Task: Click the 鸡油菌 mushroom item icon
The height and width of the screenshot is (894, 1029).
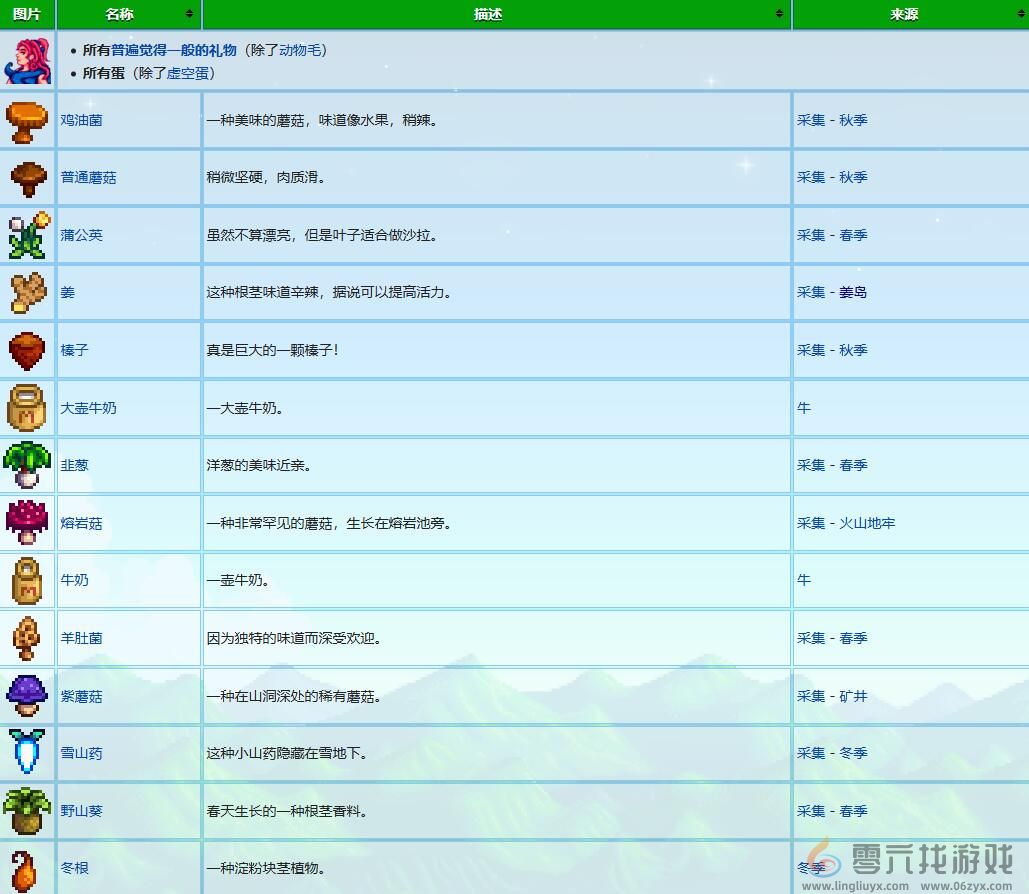Action: pos(27,119)
